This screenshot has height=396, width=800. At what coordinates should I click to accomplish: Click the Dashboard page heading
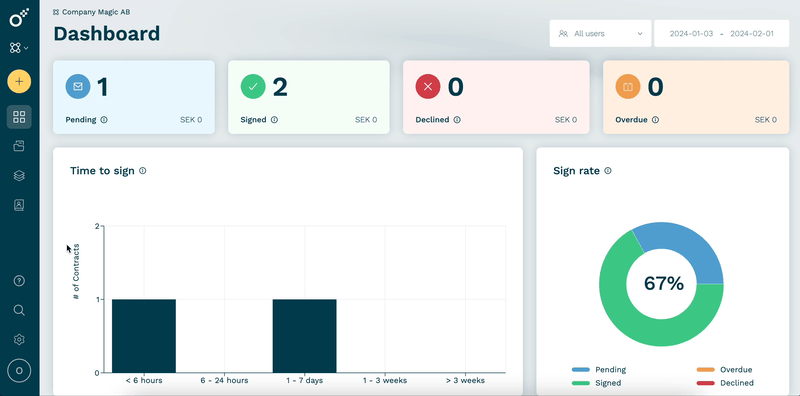click(107, 34)
